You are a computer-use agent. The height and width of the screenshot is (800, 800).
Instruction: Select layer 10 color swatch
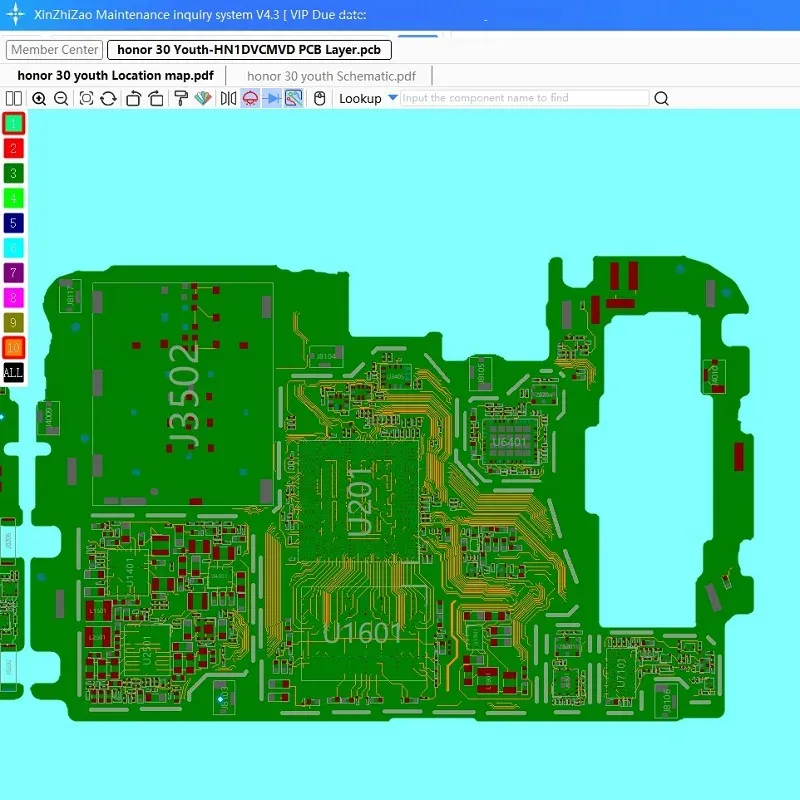(13, 347)
